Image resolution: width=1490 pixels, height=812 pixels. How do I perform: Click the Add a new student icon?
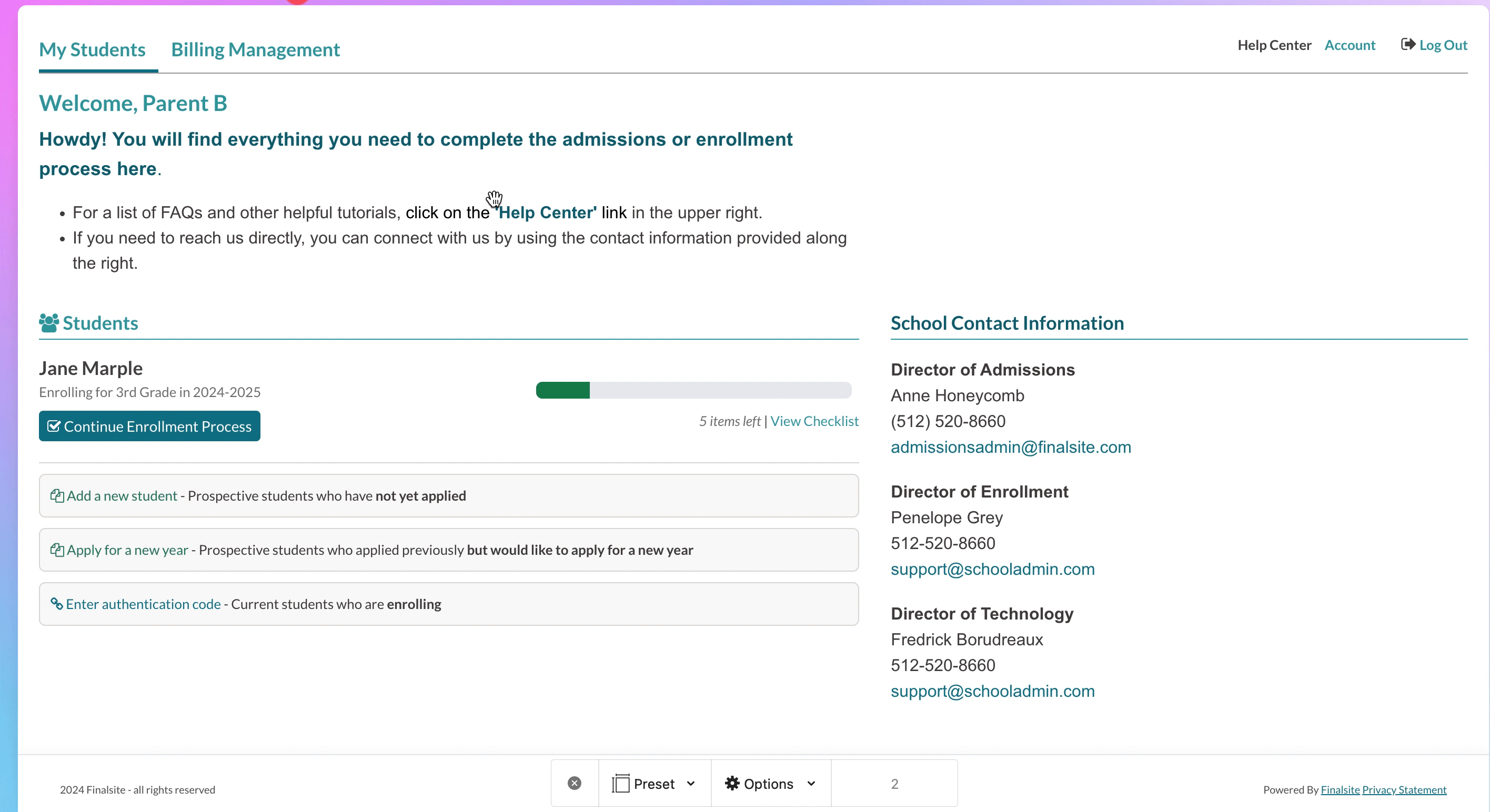pos(57,495)
